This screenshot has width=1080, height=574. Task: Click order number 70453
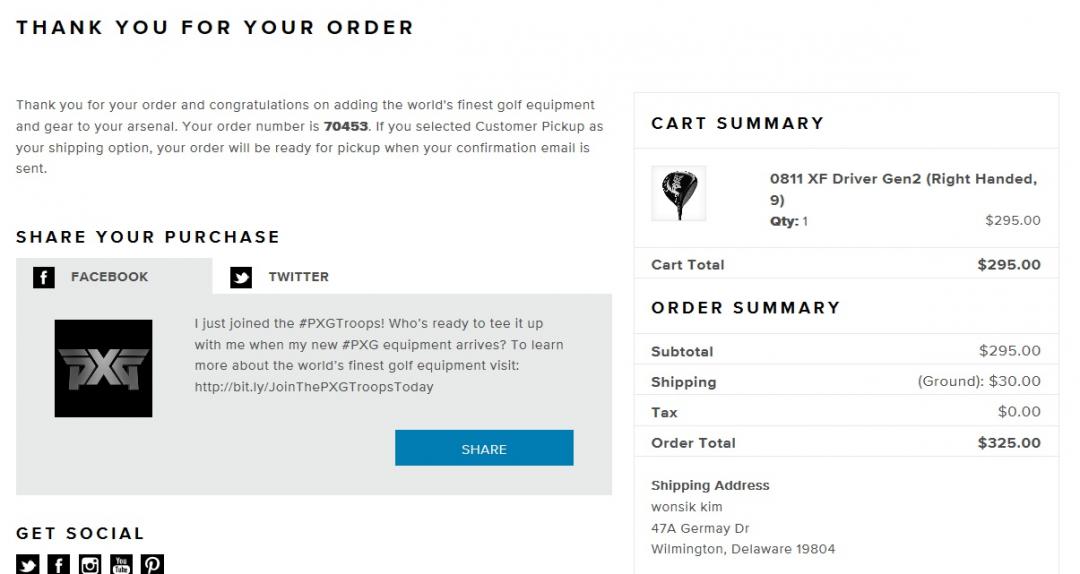click(x=346, y=127)
